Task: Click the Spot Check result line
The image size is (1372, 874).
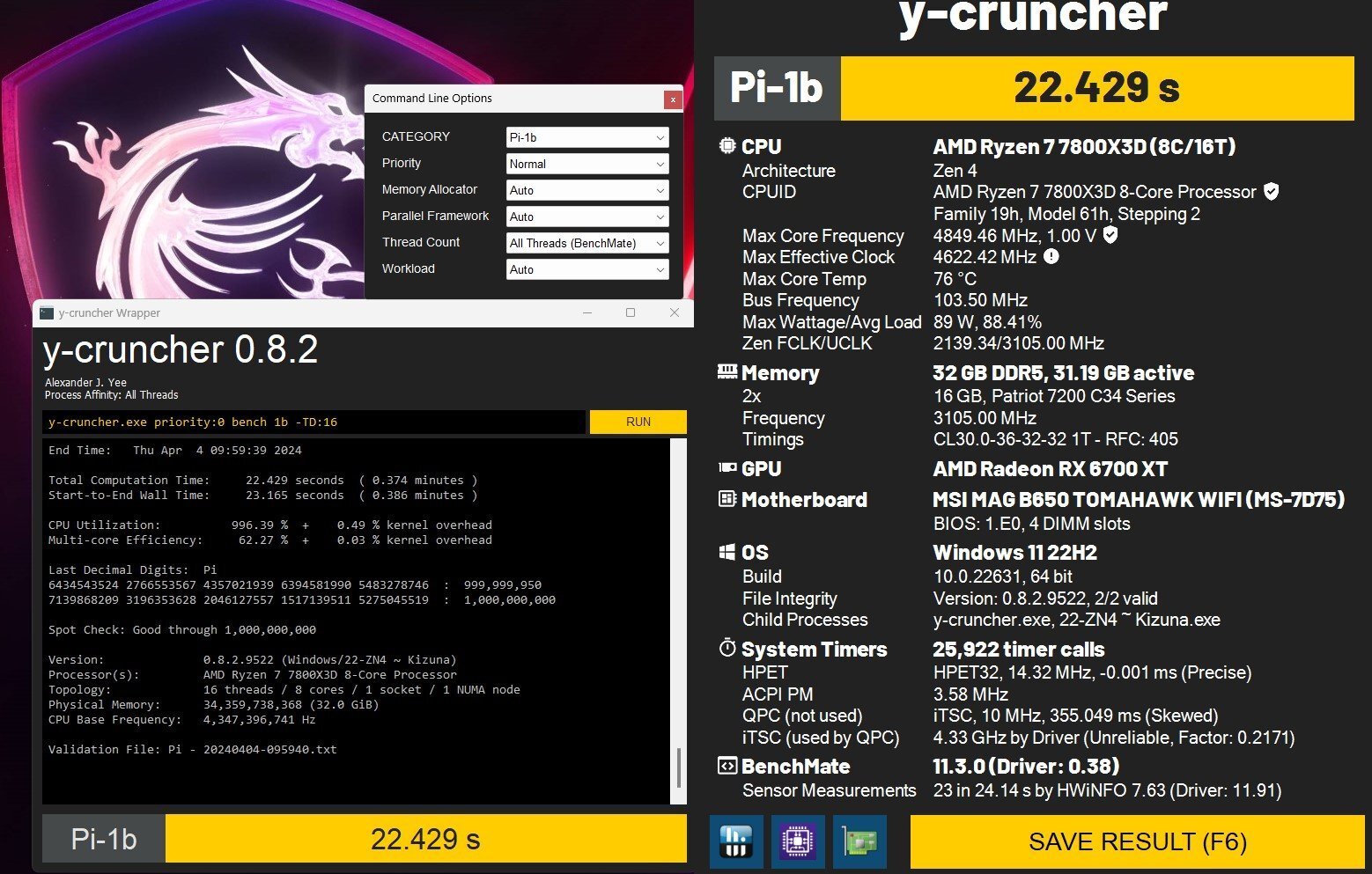Action: [x=182, y=630]
